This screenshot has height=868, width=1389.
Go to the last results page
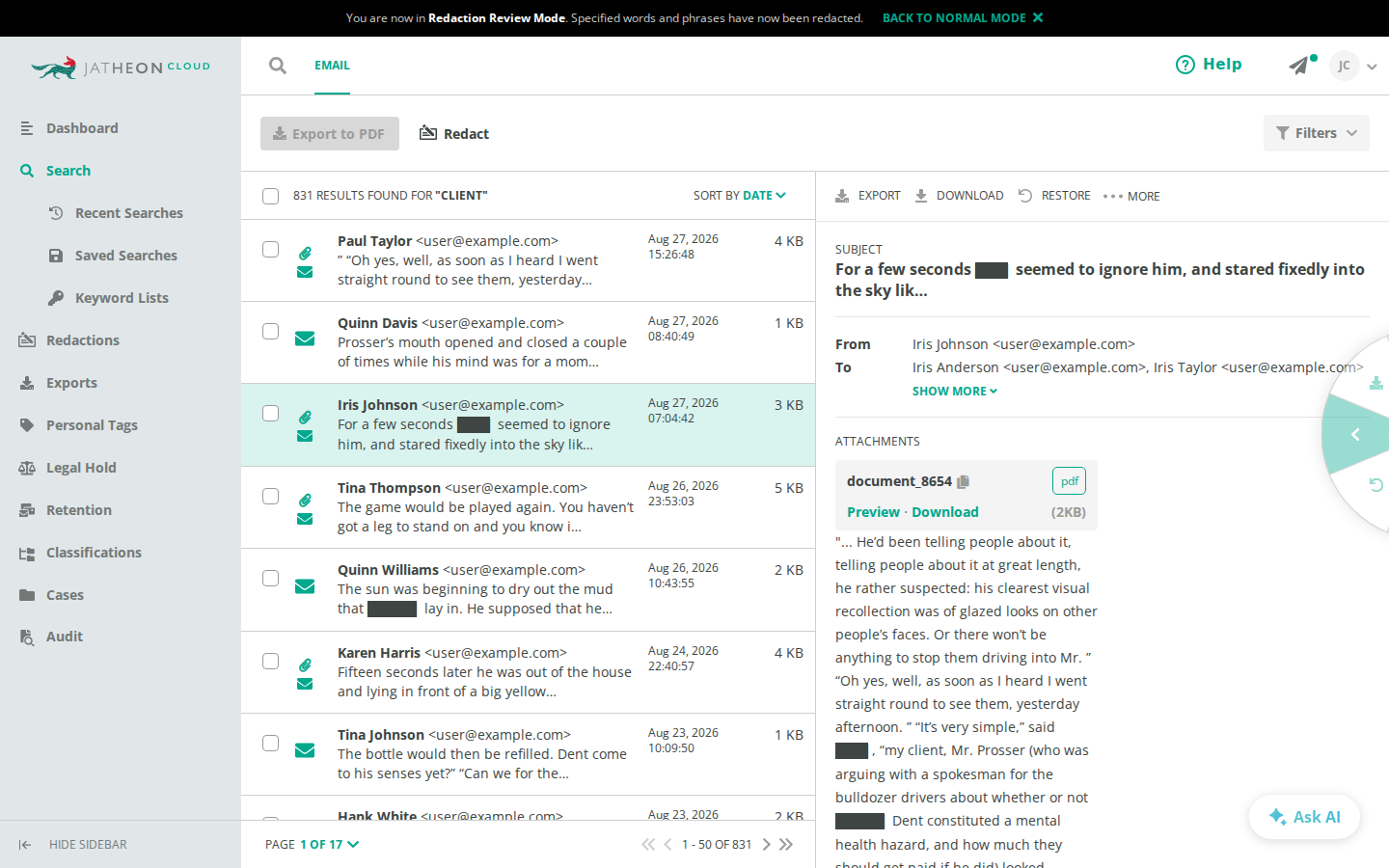786,844
